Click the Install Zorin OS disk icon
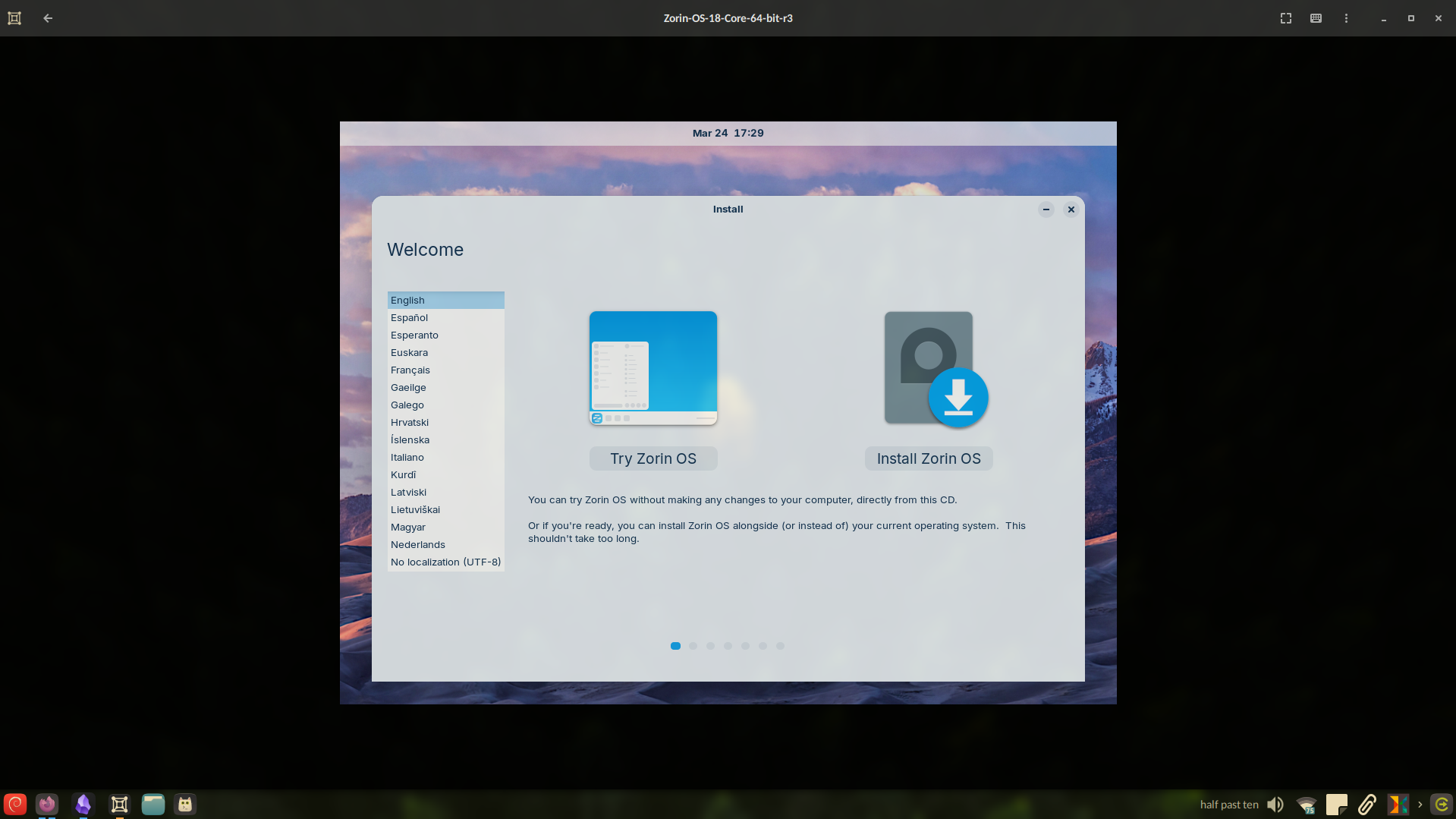Image resolution: width=1456 pixels, height=819 pixels. point(936,370)
